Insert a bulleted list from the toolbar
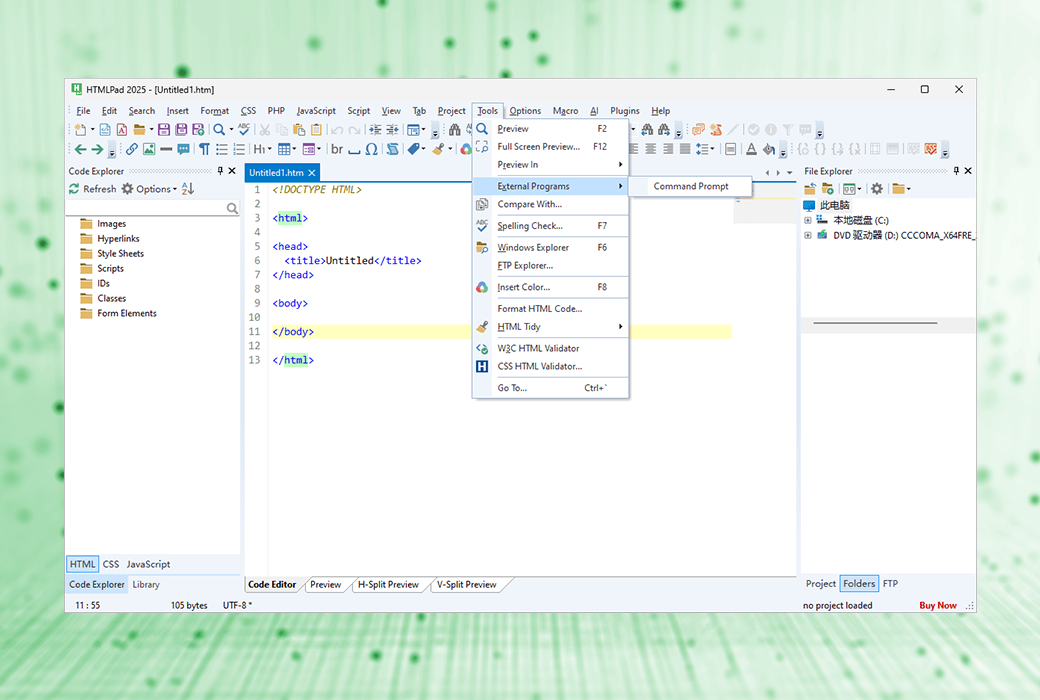This screenshot has width=1040, height=700. click(222, 149)
